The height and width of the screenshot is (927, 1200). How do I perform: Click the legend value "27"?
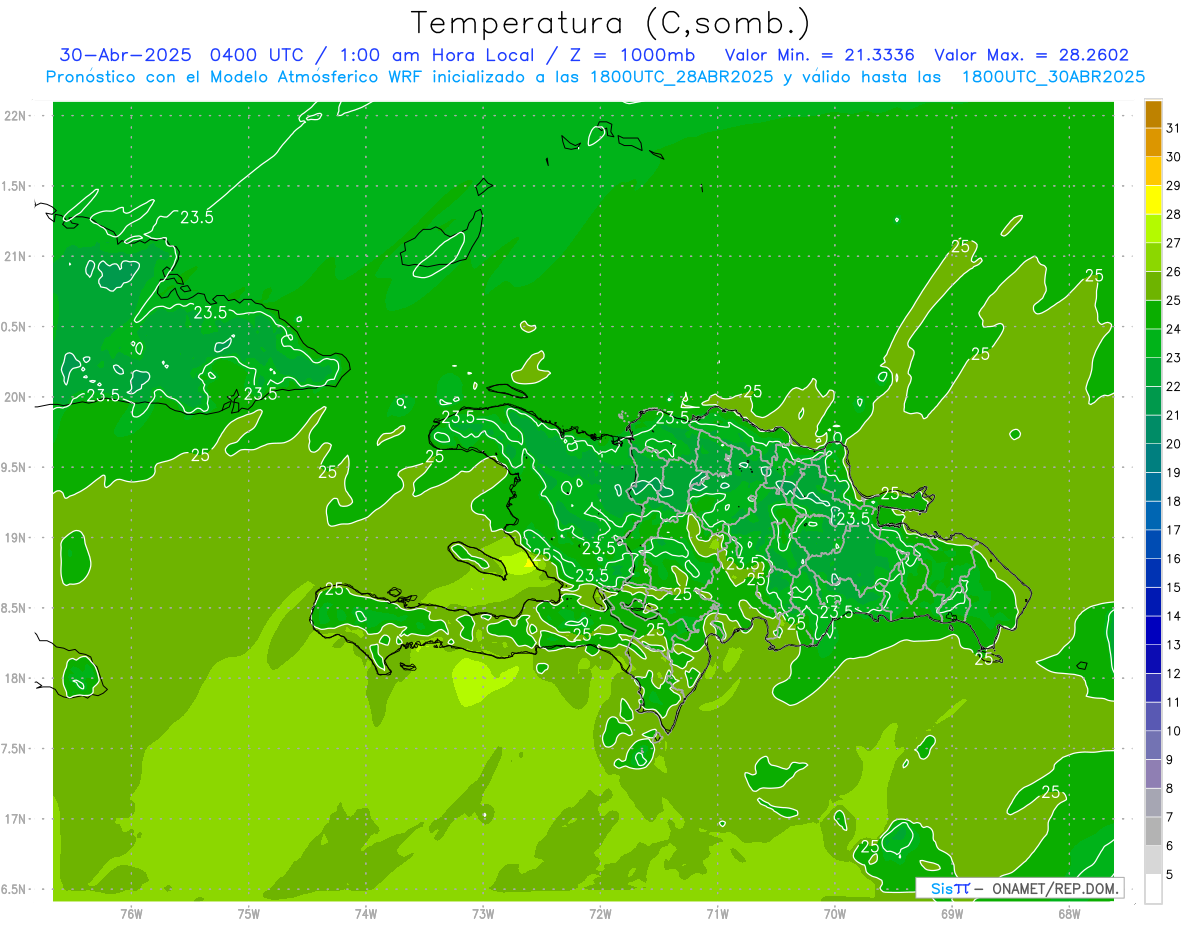(1173, 243)
